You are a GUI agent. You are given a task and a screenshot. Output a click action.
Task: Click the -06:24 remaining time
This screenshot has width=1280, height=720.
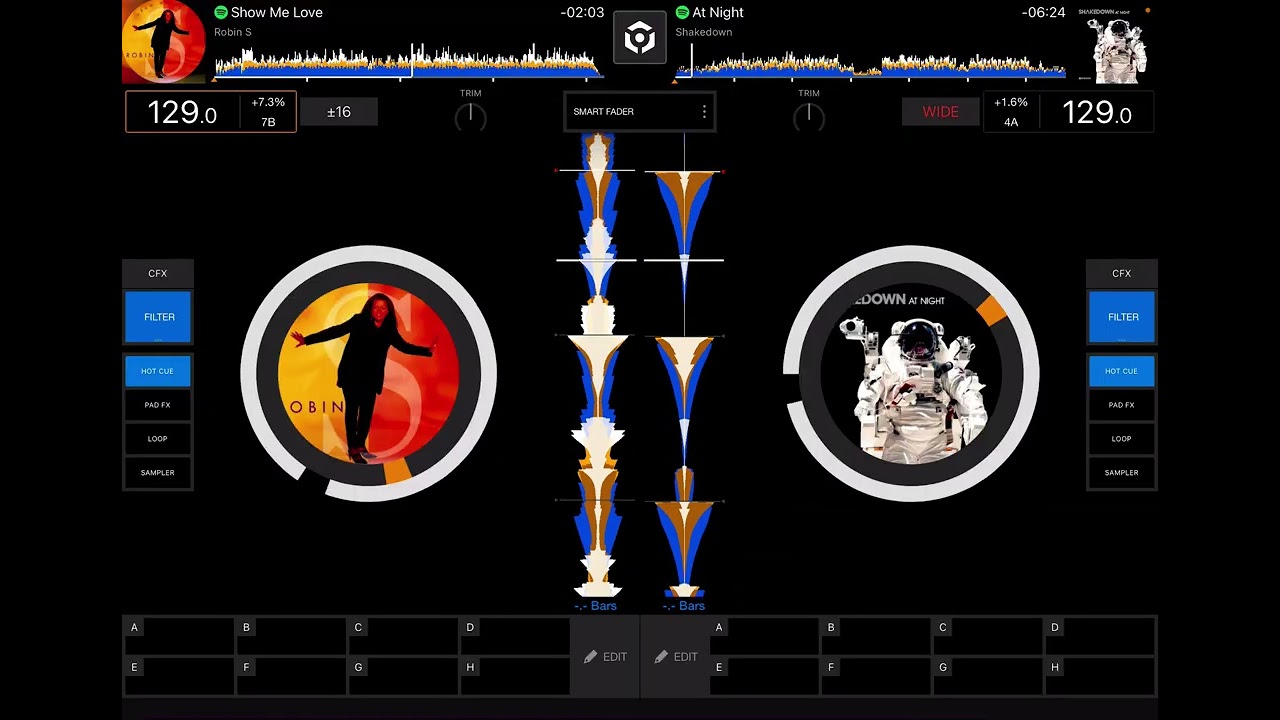click(x=1043, y=12)
